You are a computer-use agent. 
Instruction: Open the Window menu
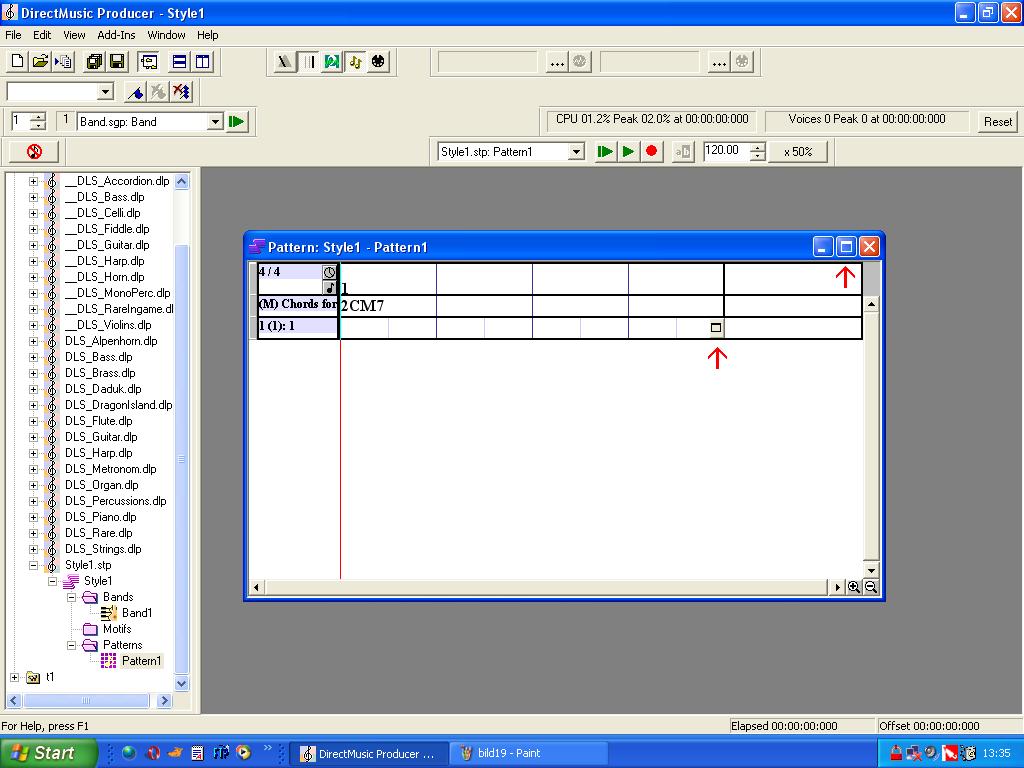click(166, 35)
